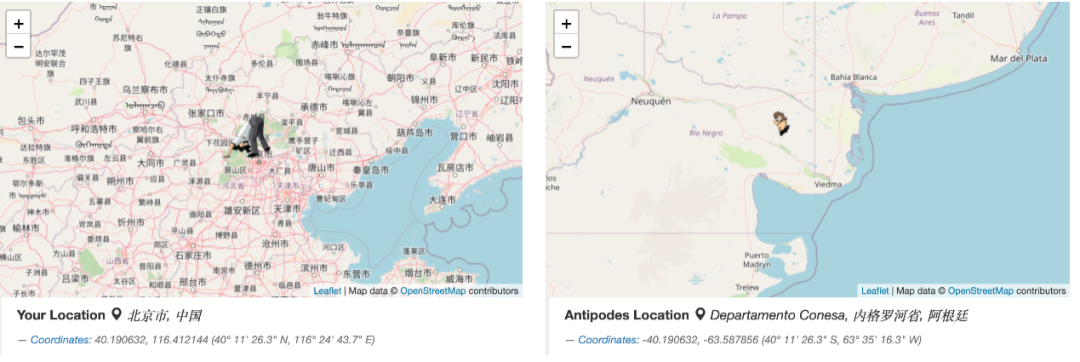Click the 烟台市 city label
Viewport: 1080px width, 362px height.
419,273
